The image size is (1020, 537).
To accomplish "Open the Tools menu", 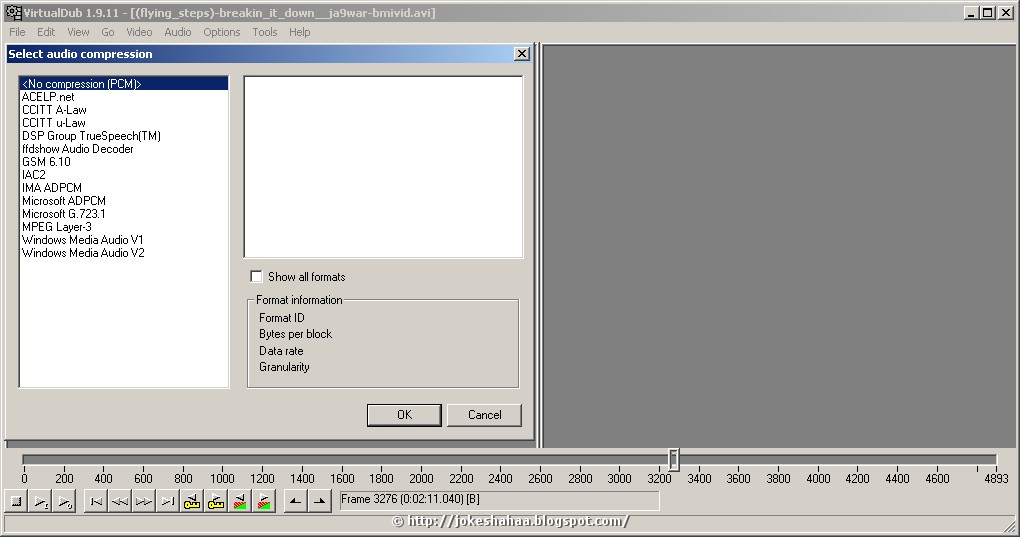I will (x=265, y=32).
